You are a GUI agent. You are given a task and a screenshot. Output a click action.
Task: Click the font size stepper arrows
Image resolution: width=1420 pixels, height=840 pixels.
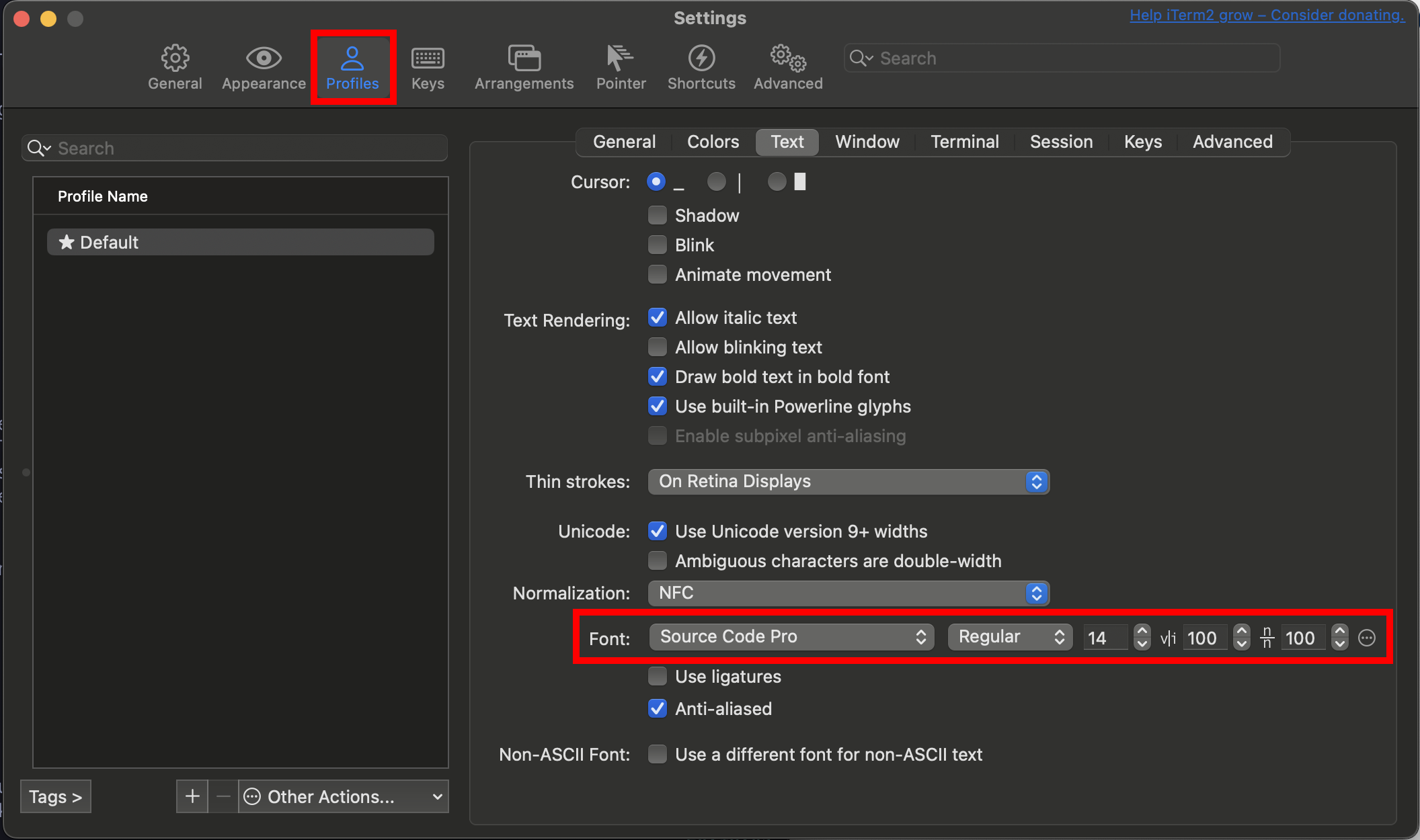pos(1142,636)
